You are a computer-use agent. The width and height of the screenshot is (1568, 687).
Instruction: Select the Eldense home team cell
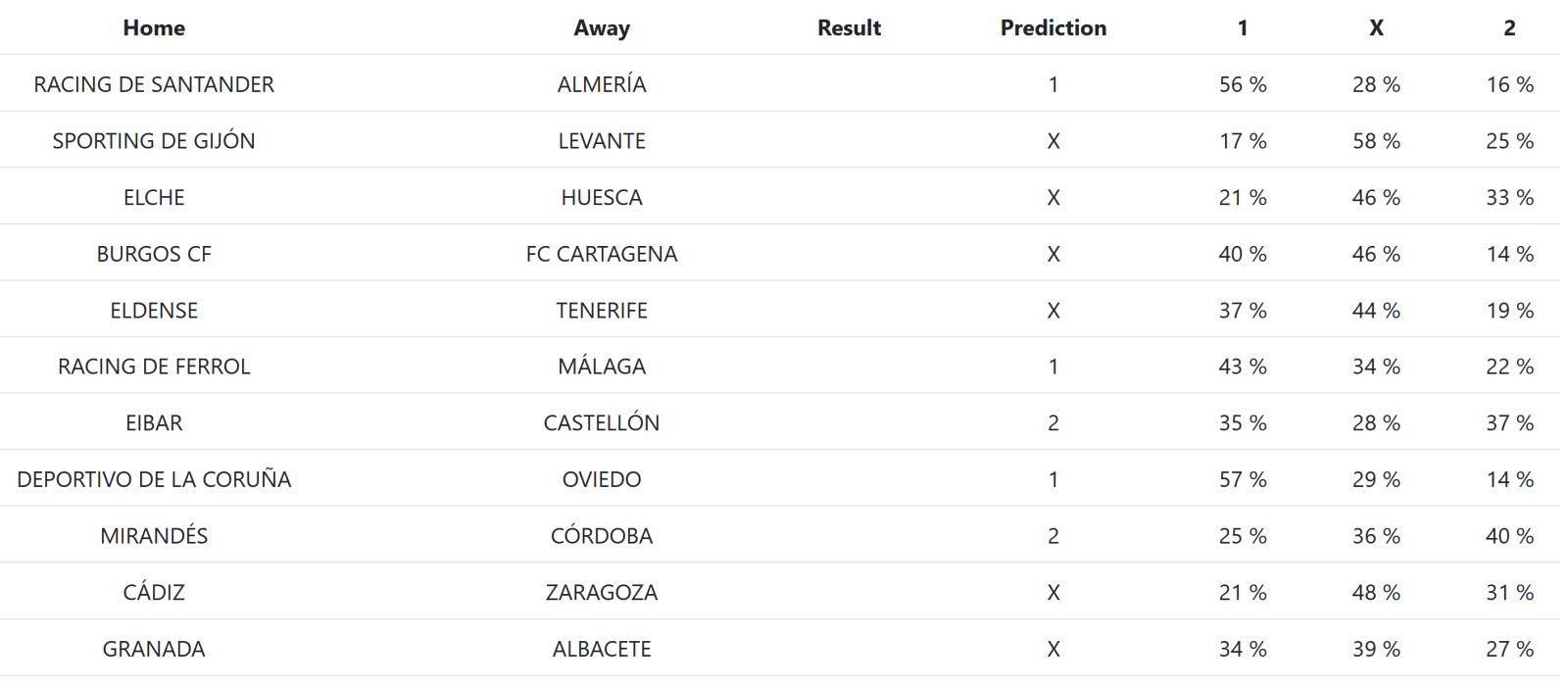[154, 311]
